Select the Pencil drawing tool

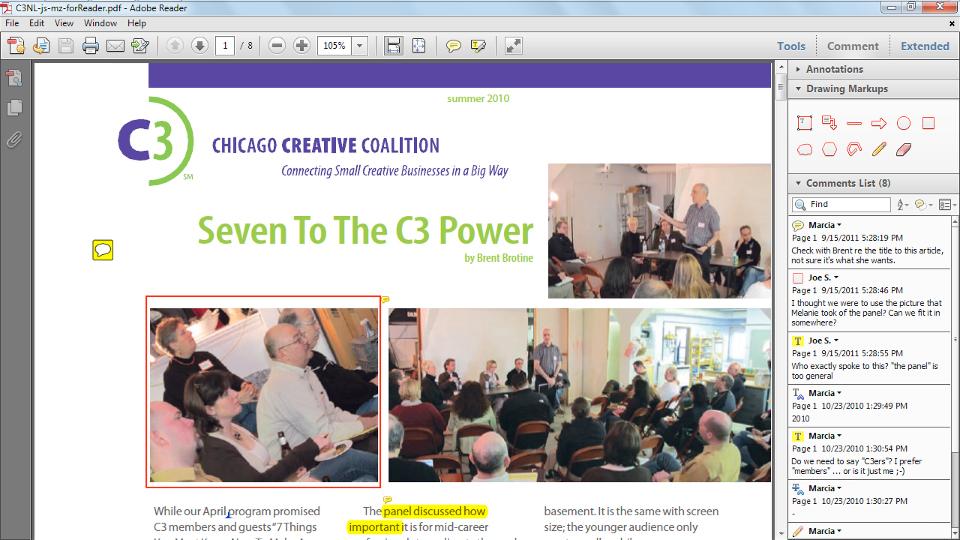coord(879,149)
